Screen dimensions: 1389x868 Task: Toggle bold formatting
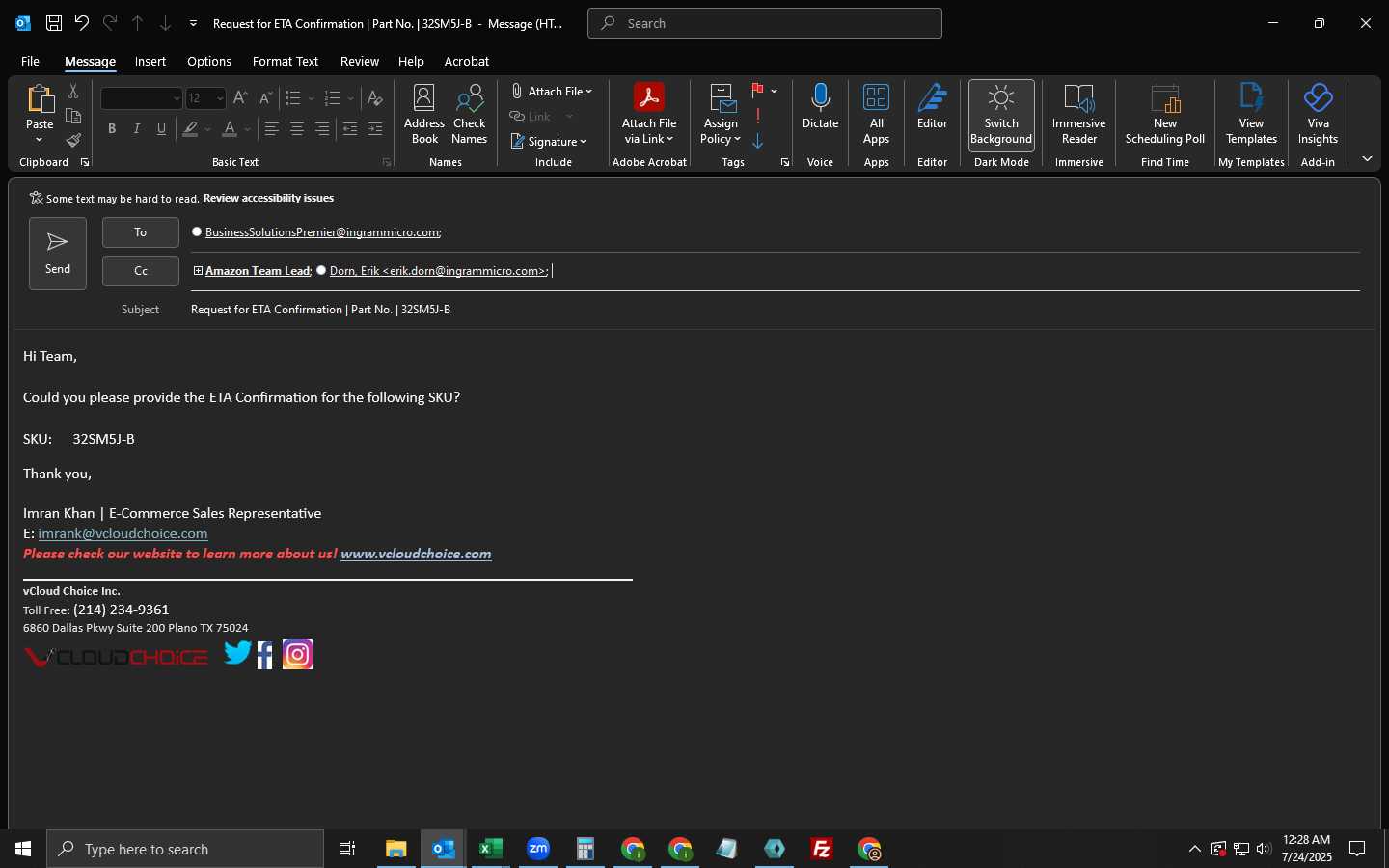pos(112,128)
